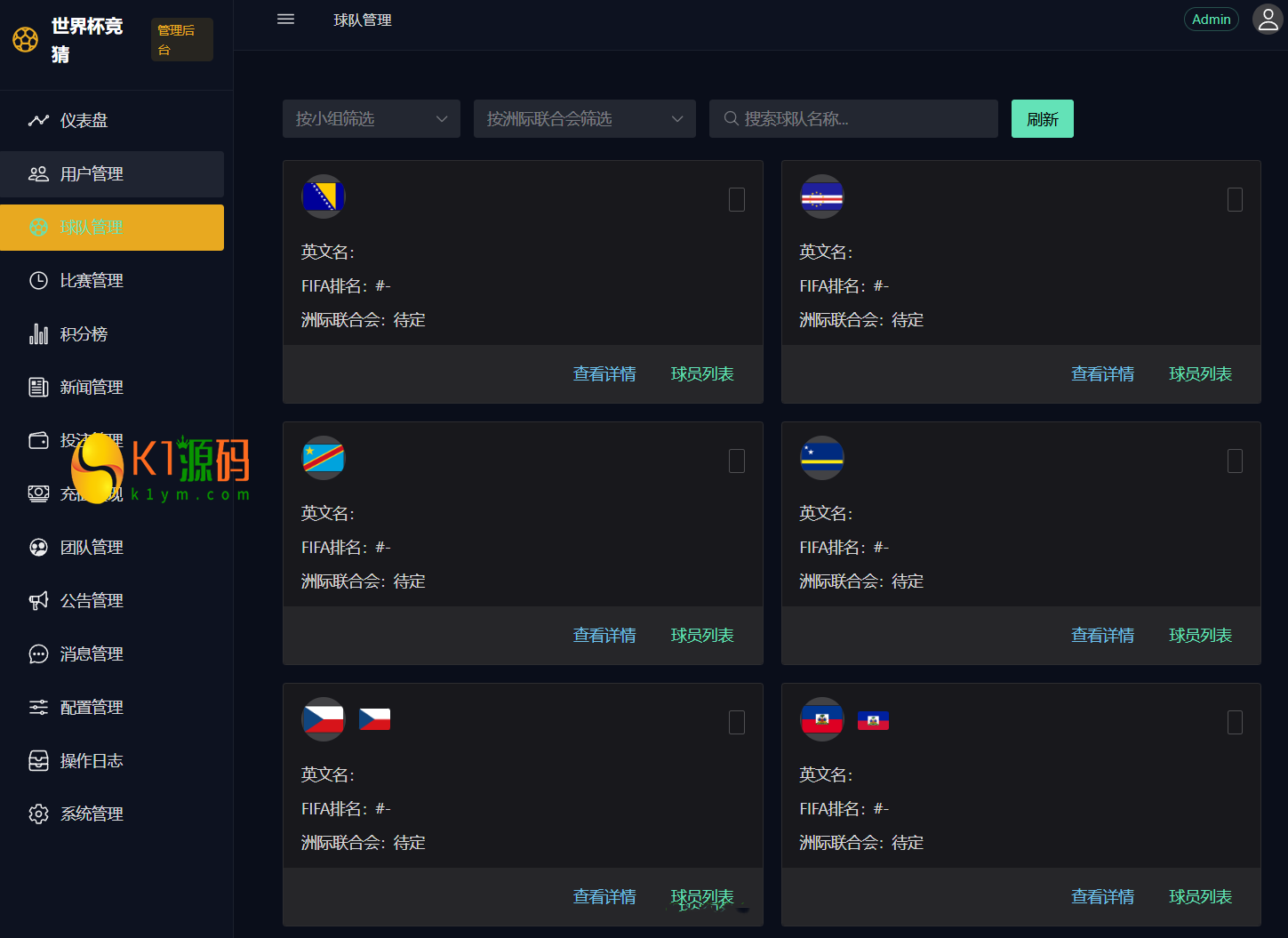Check the DR Congo team card checkbox
1288x938 pixels.
click(x=737, y=461)
